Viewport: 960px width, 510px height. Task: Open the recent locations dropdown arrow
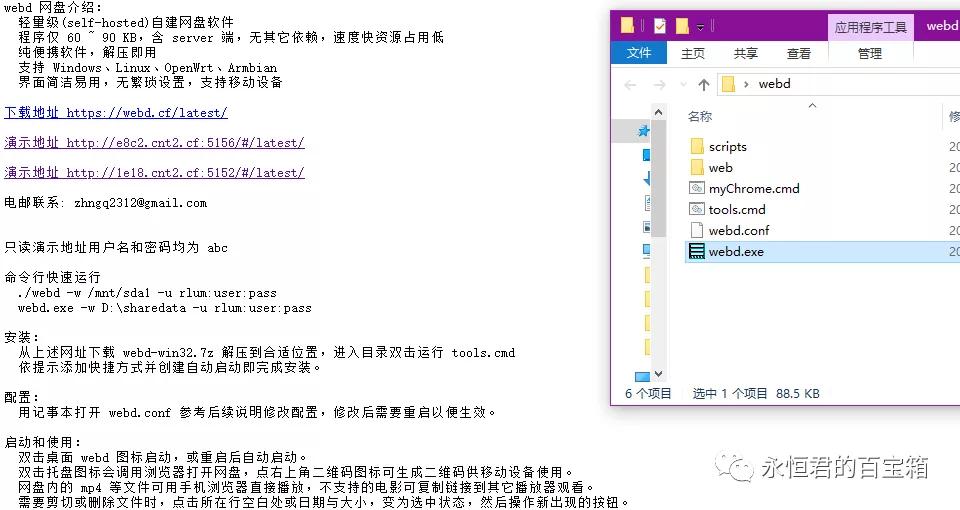(683, 84)
